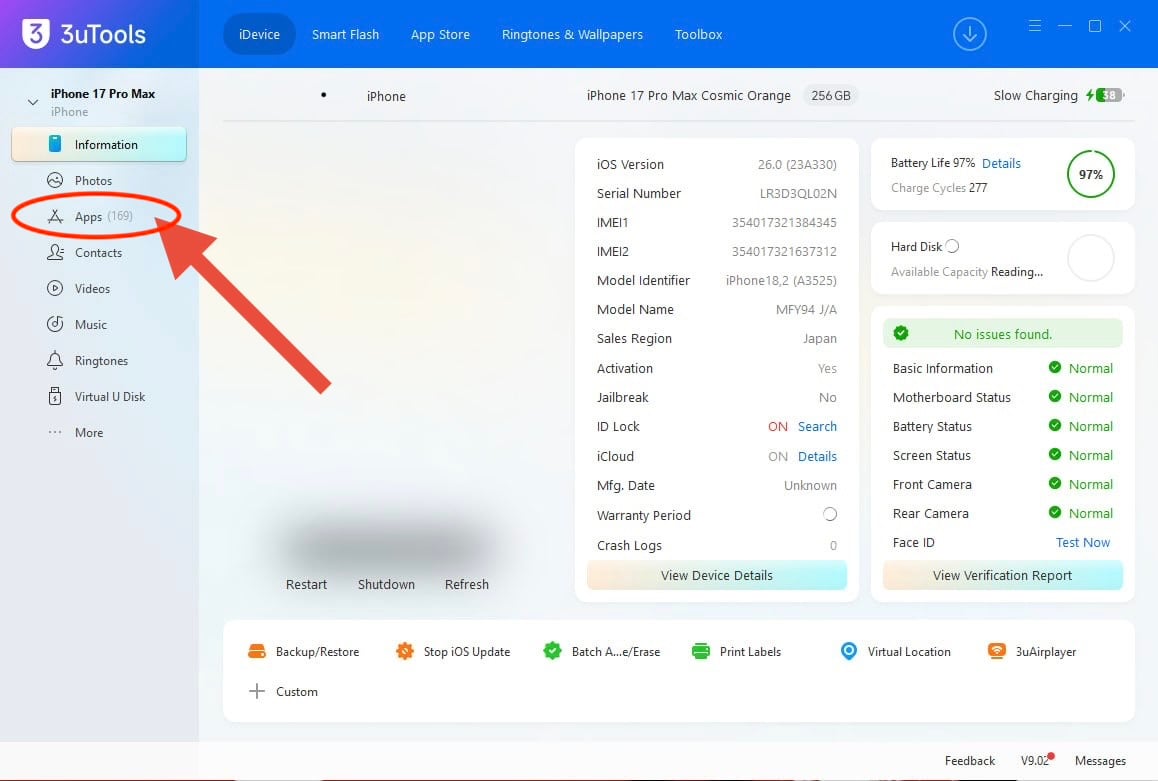Viewport: 1158px width, 781px height.
Task: Open Messages in the status bar
Action: (x=1100, y=760)
